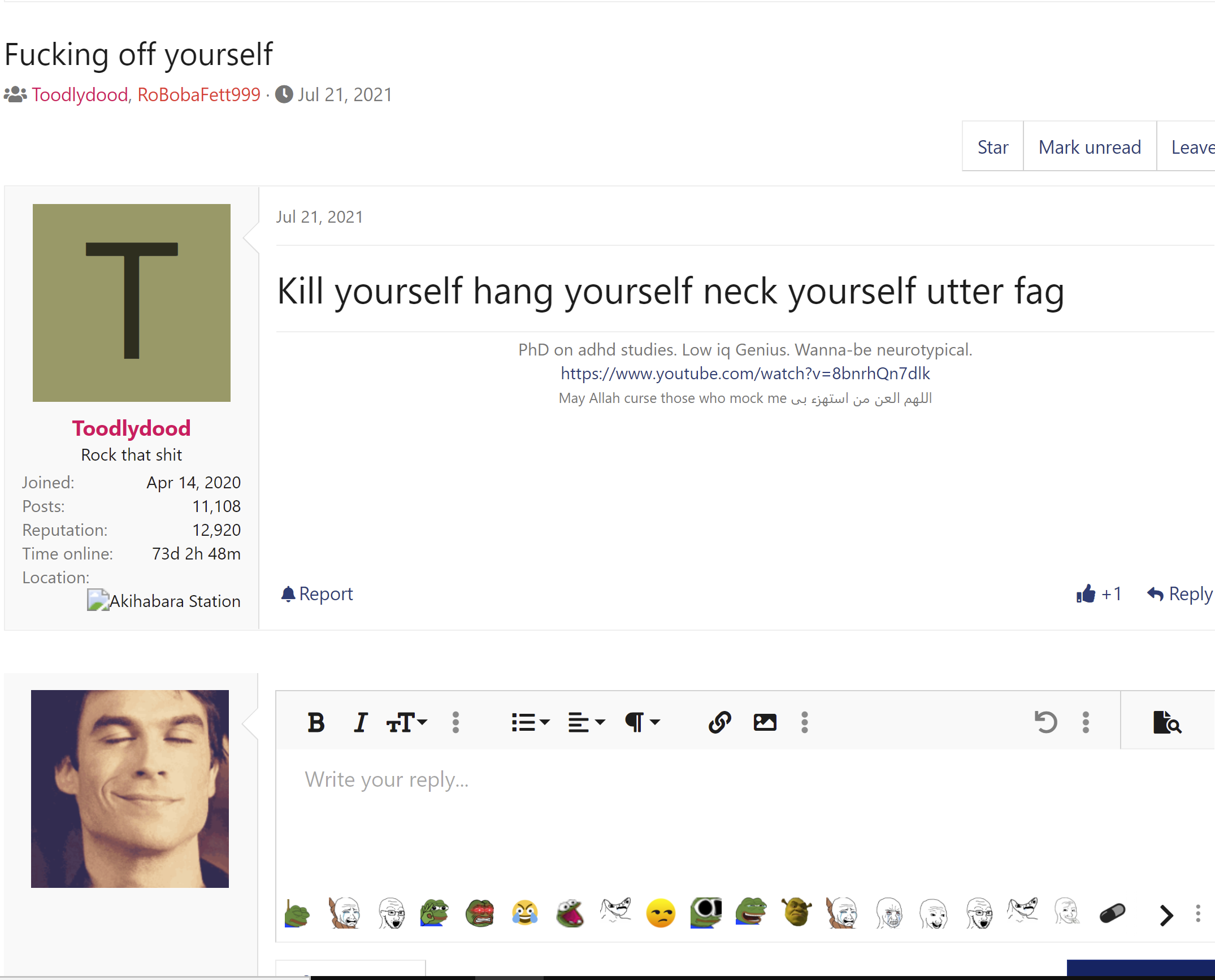
Task: Toggle italic formatting in reply editor
Action: 361,722
